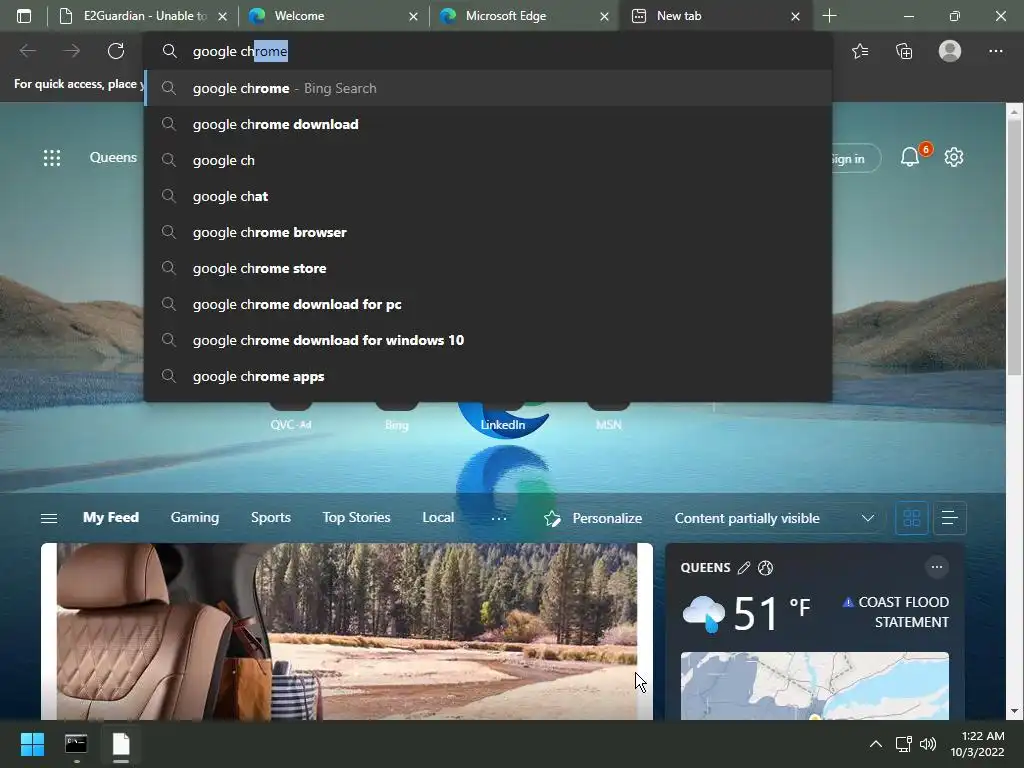
Task: Open the MSN quick link
Action: pyautogui.click(x=608, y=424)
